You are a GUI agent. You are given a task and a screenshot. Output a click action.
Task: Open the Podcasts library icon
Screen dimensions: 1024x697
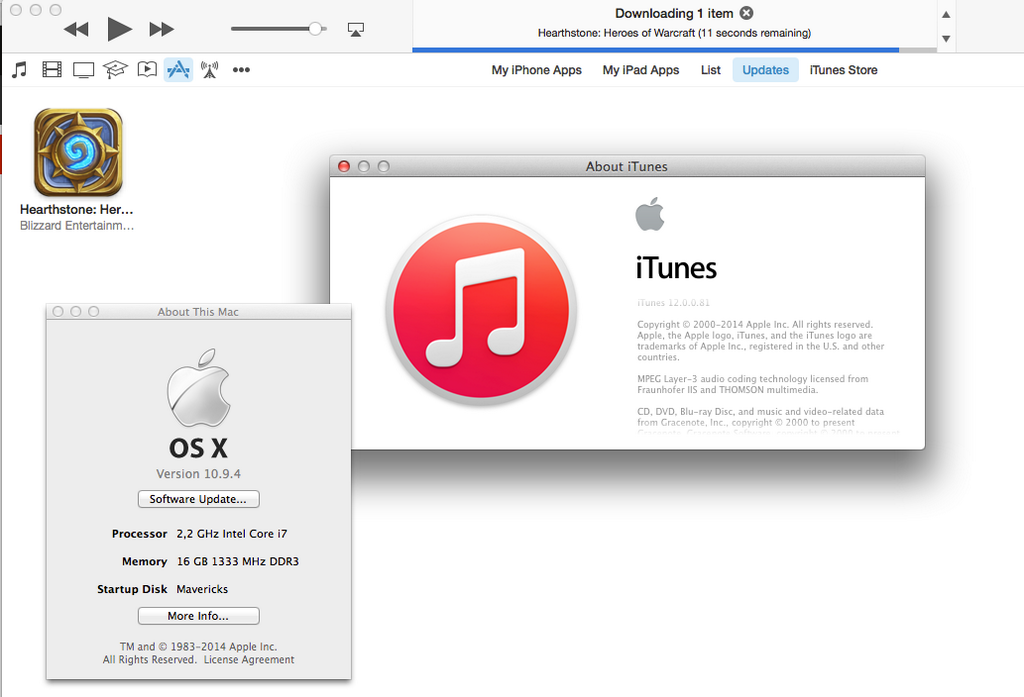[147, 69]
